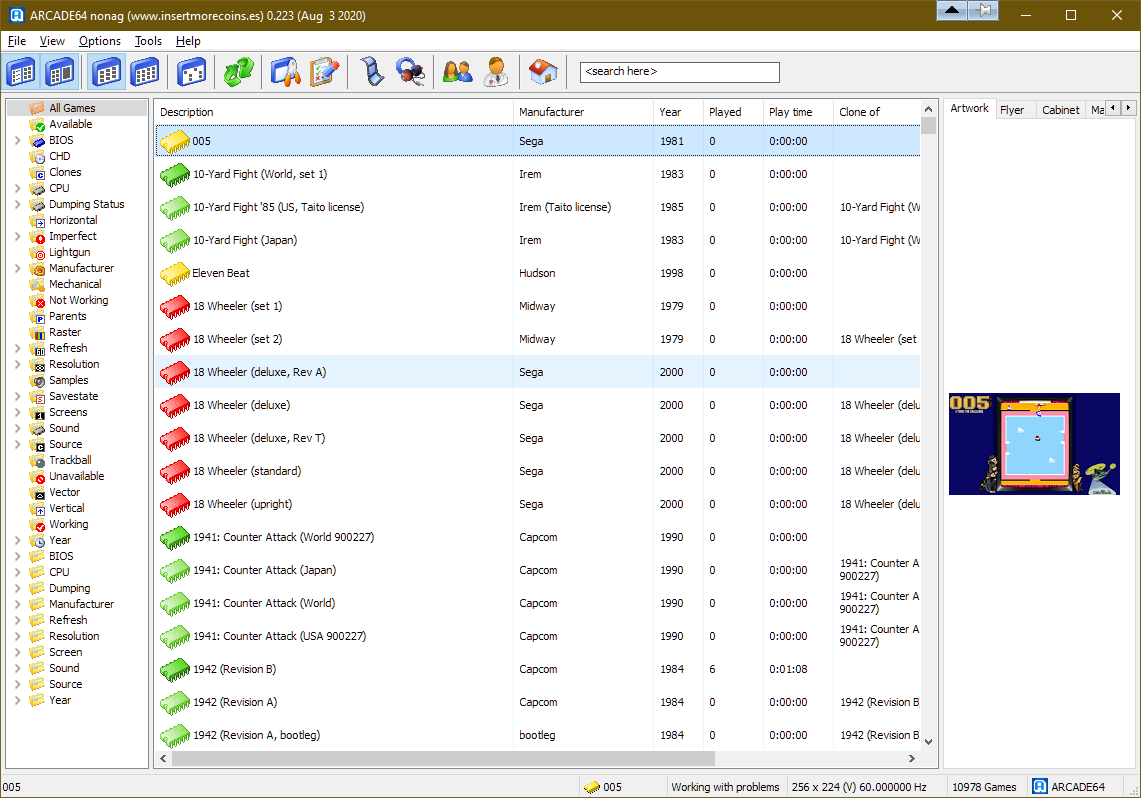
Task: Click the yellow chip icon beside 005
Action: click(175, 141)
